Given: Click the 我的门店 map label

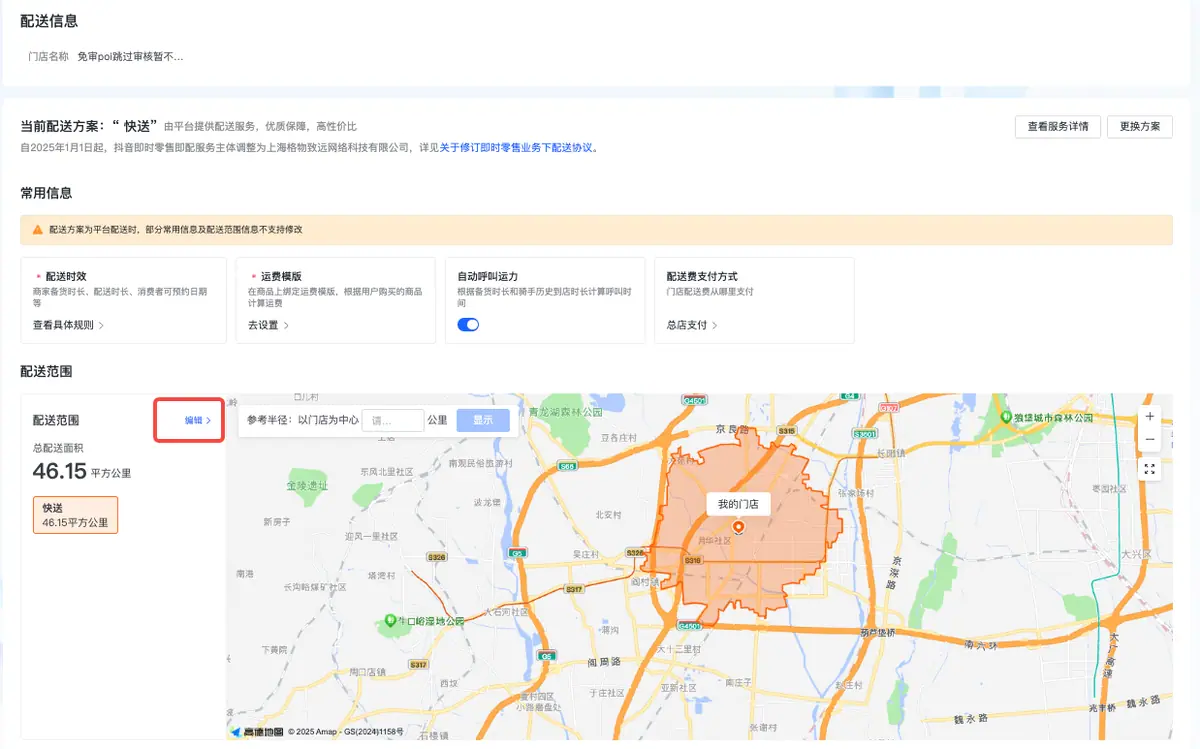Looking at the screenshot, I should point(738,504).
